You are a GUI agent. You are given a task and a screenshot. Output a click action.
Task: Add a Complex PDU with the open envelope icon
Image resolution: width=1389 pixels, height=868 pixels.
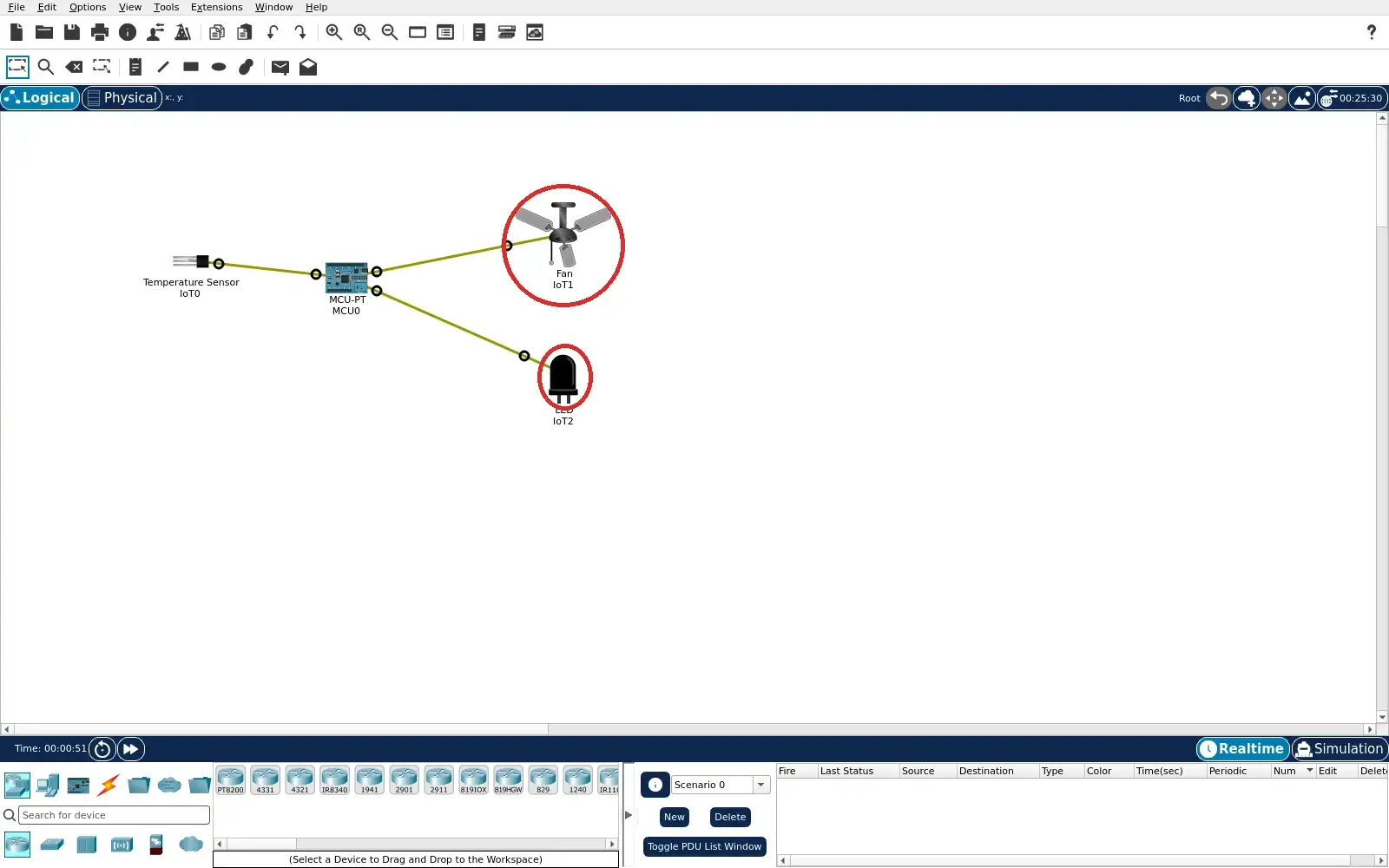pyautogui.click(x=308, y=67)
